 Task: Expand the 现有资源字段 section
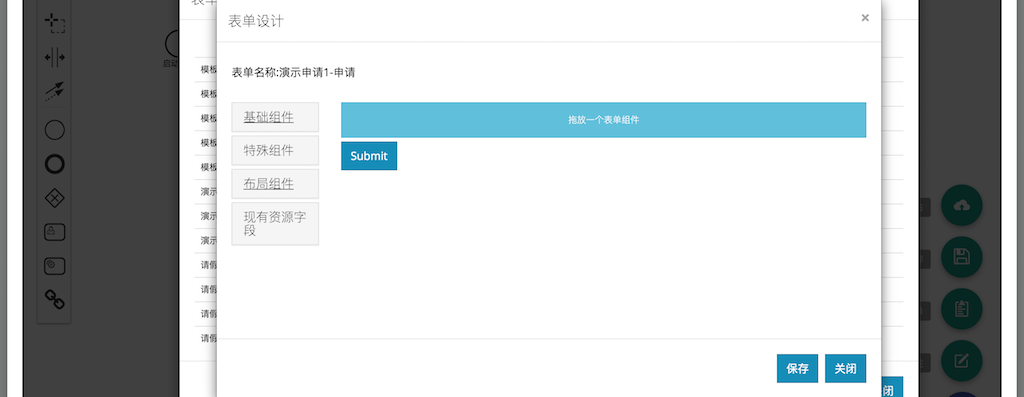[275, 224]
